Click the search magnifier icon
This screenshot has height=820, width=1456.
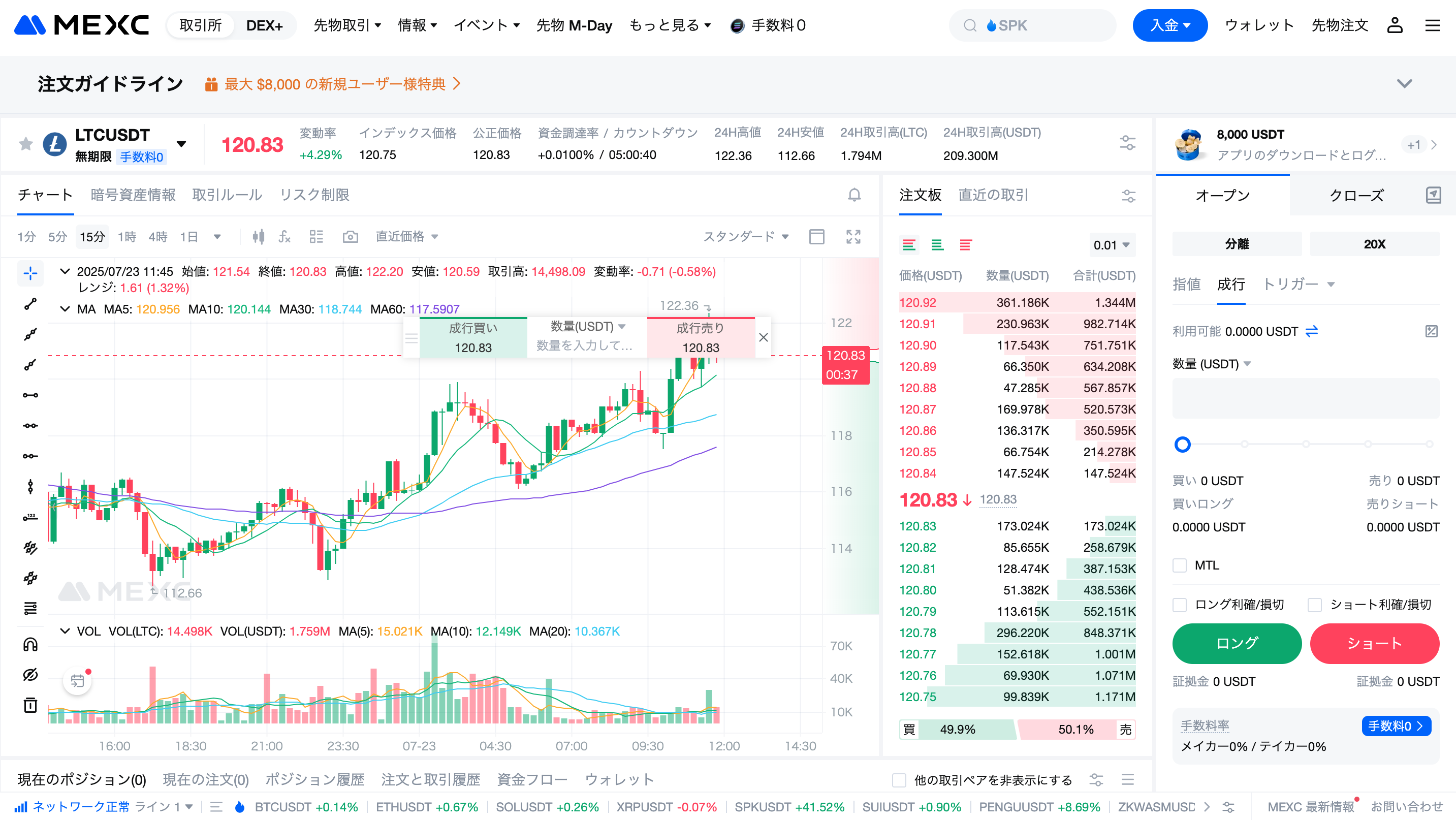point(970,25)
